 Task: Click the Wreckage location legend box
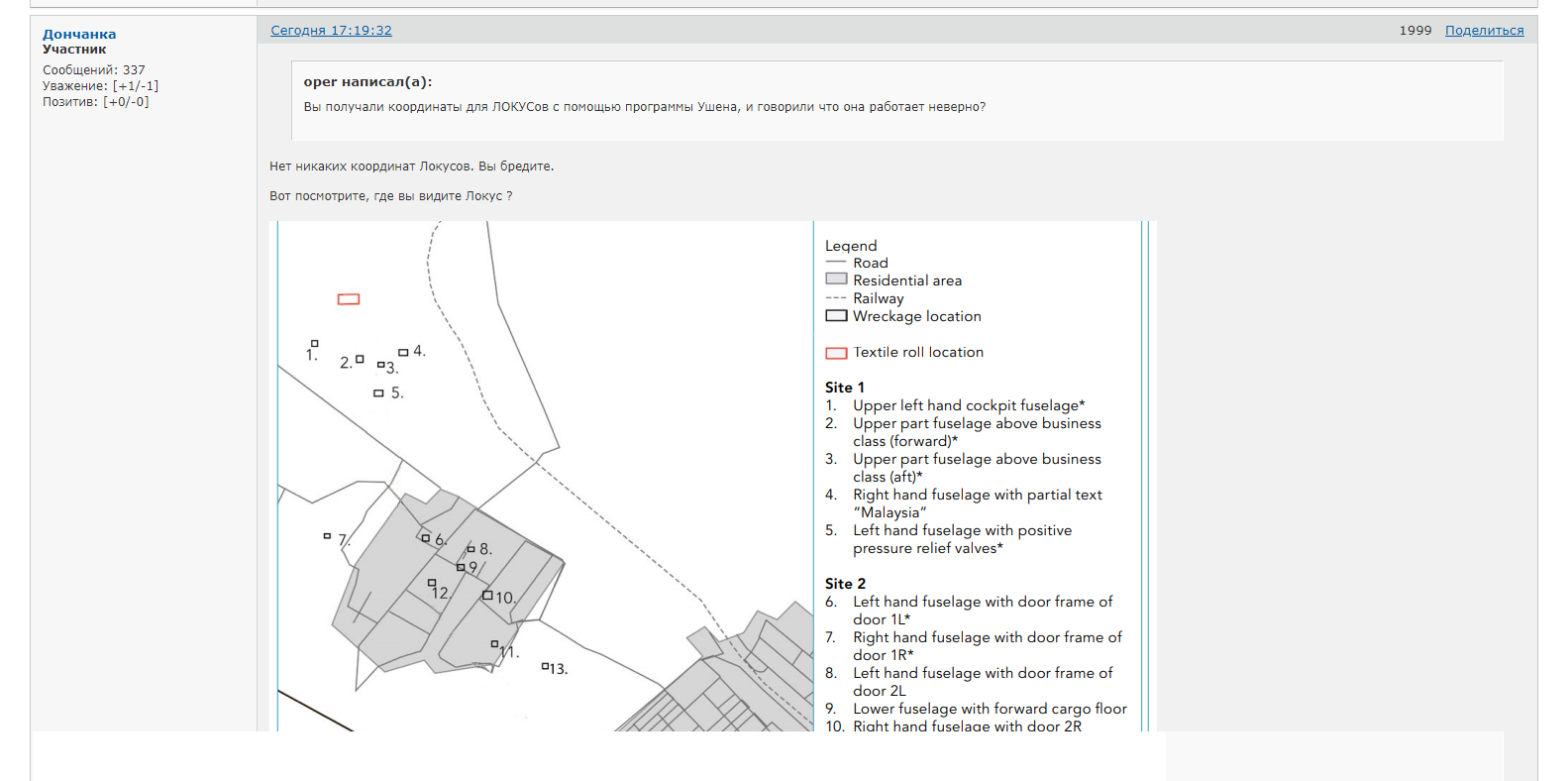(836, 316)
